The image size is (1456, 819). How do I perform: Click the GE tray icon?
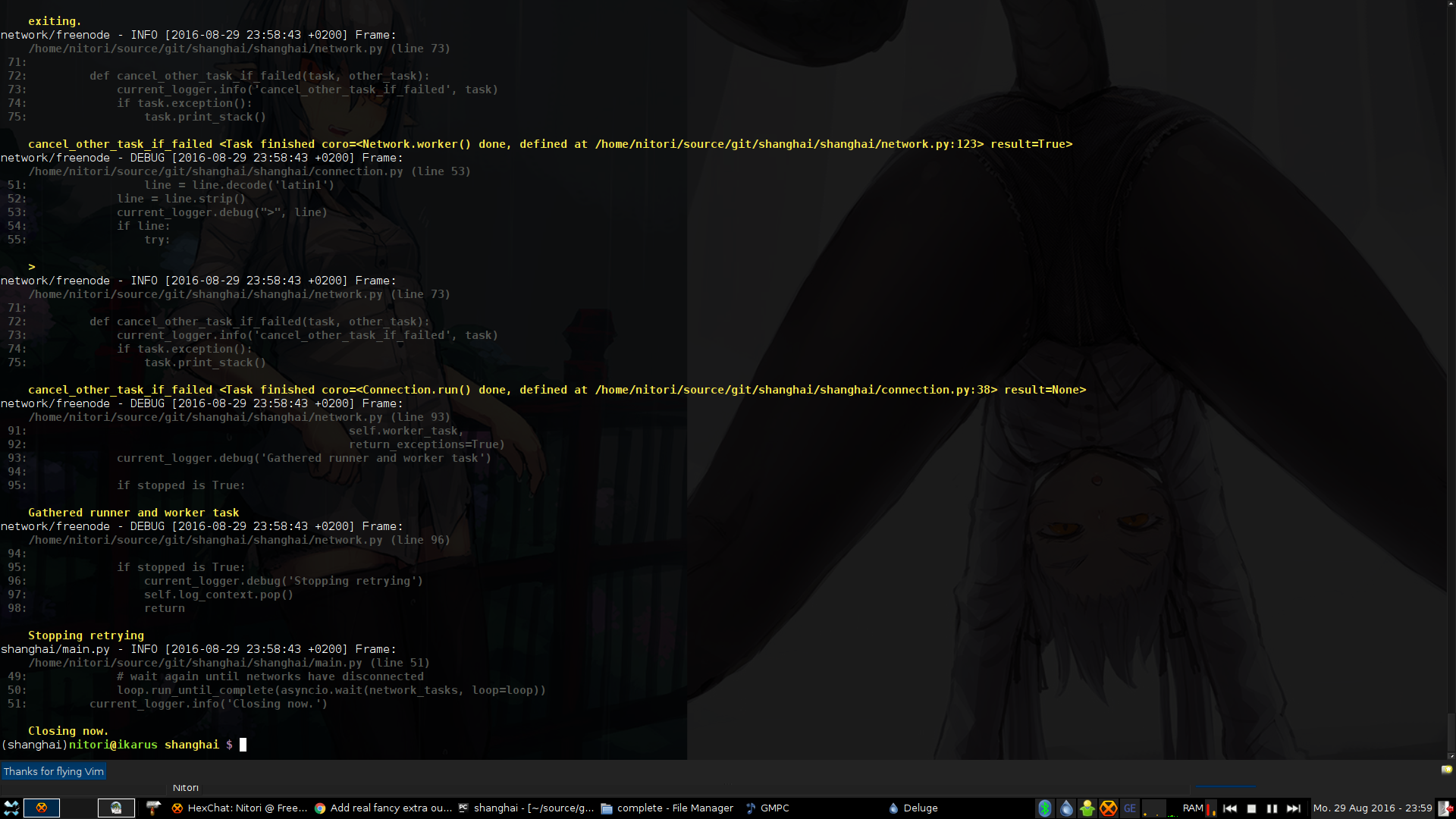[1130, 808]
